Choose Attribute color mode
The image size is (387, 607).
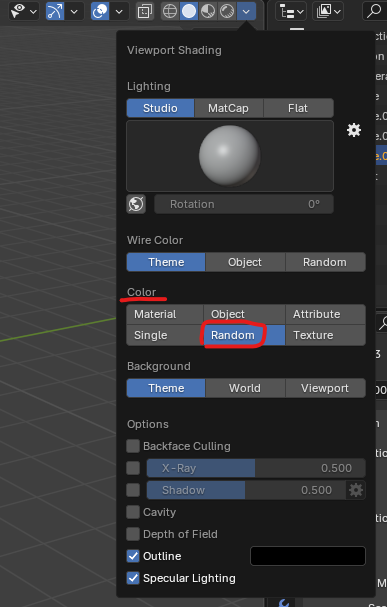coord(325,314)
